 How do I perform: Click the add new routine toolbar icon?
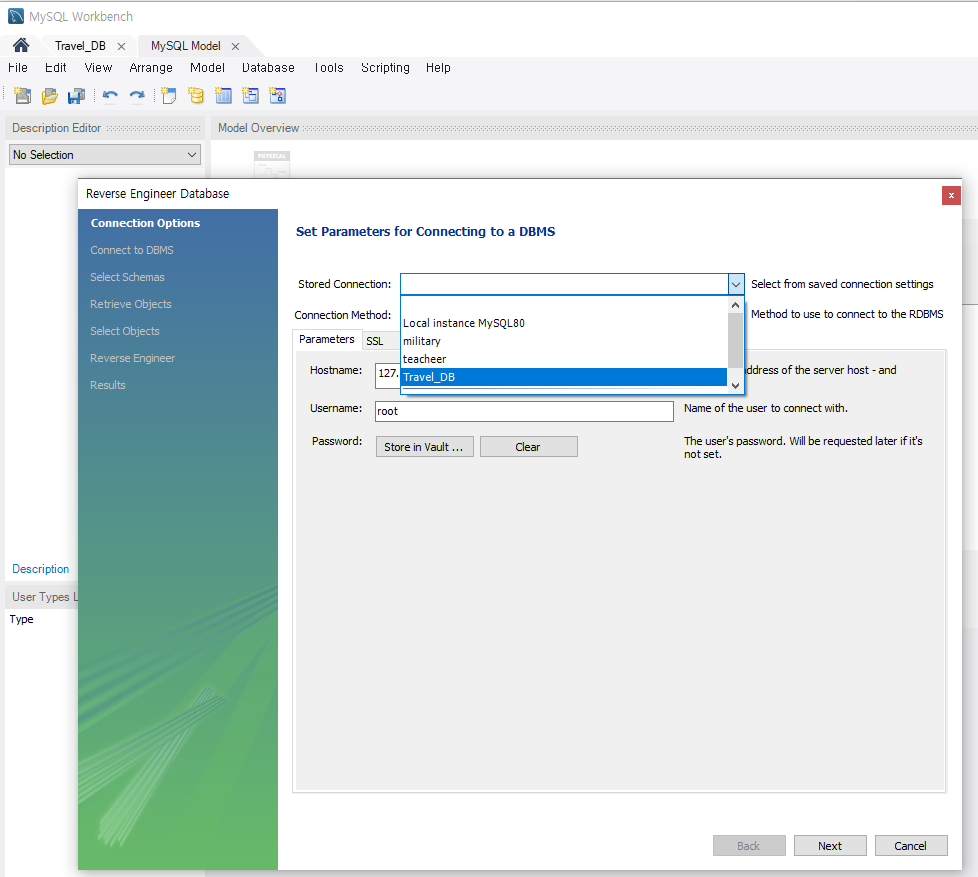point(278,95)
